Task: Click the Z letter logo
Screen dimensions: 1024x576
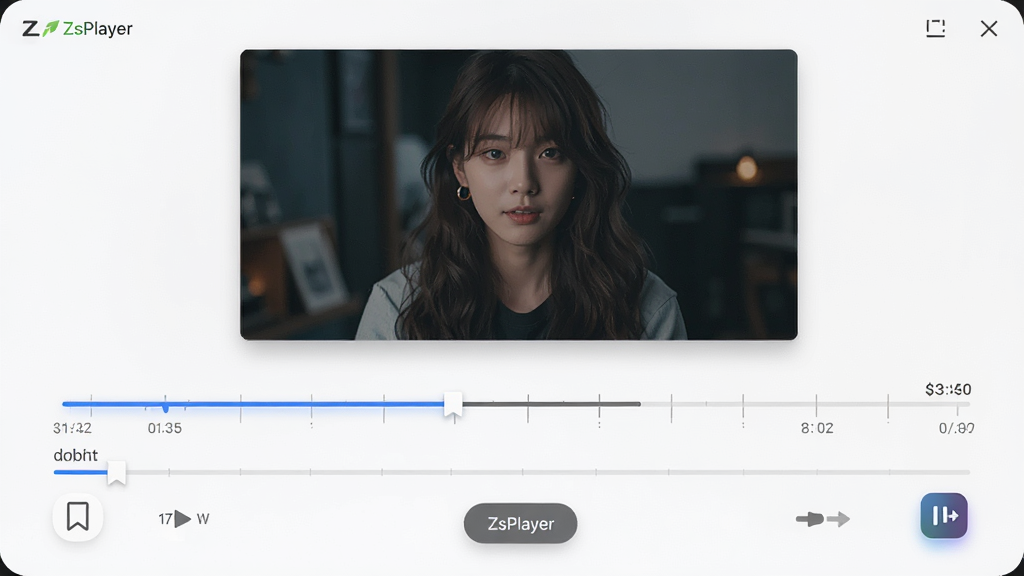Action: pyautogui.click(x=30, y=29)
